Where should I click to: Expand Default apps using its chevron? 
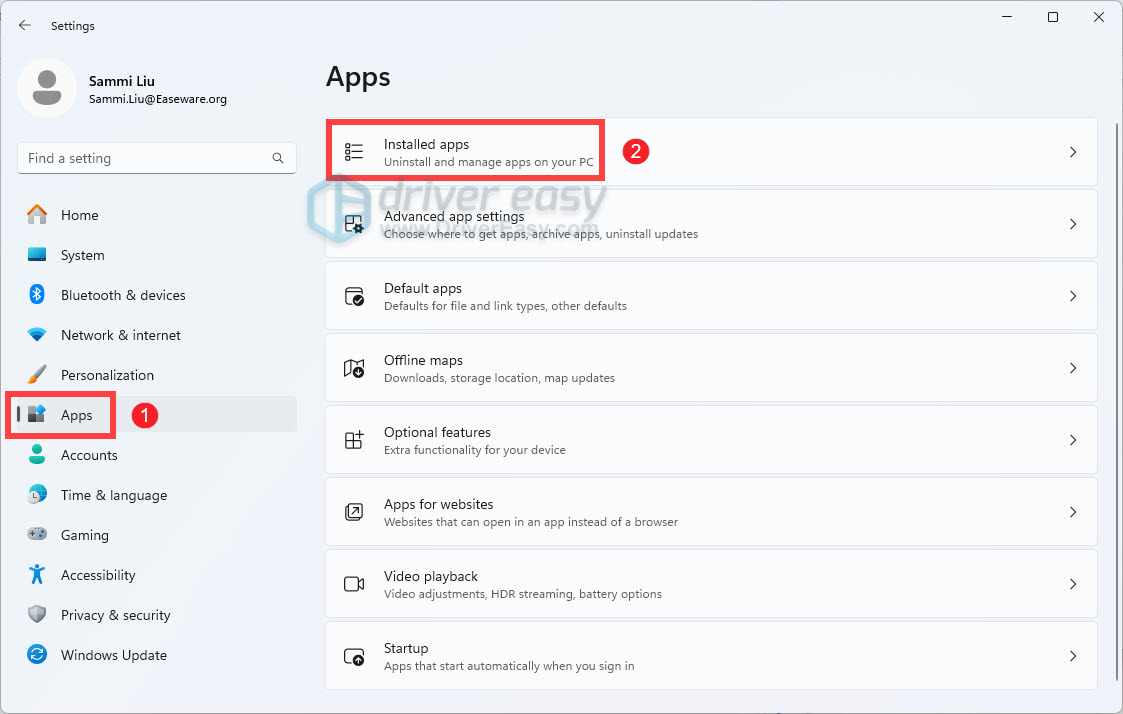tap(1073, 295)
